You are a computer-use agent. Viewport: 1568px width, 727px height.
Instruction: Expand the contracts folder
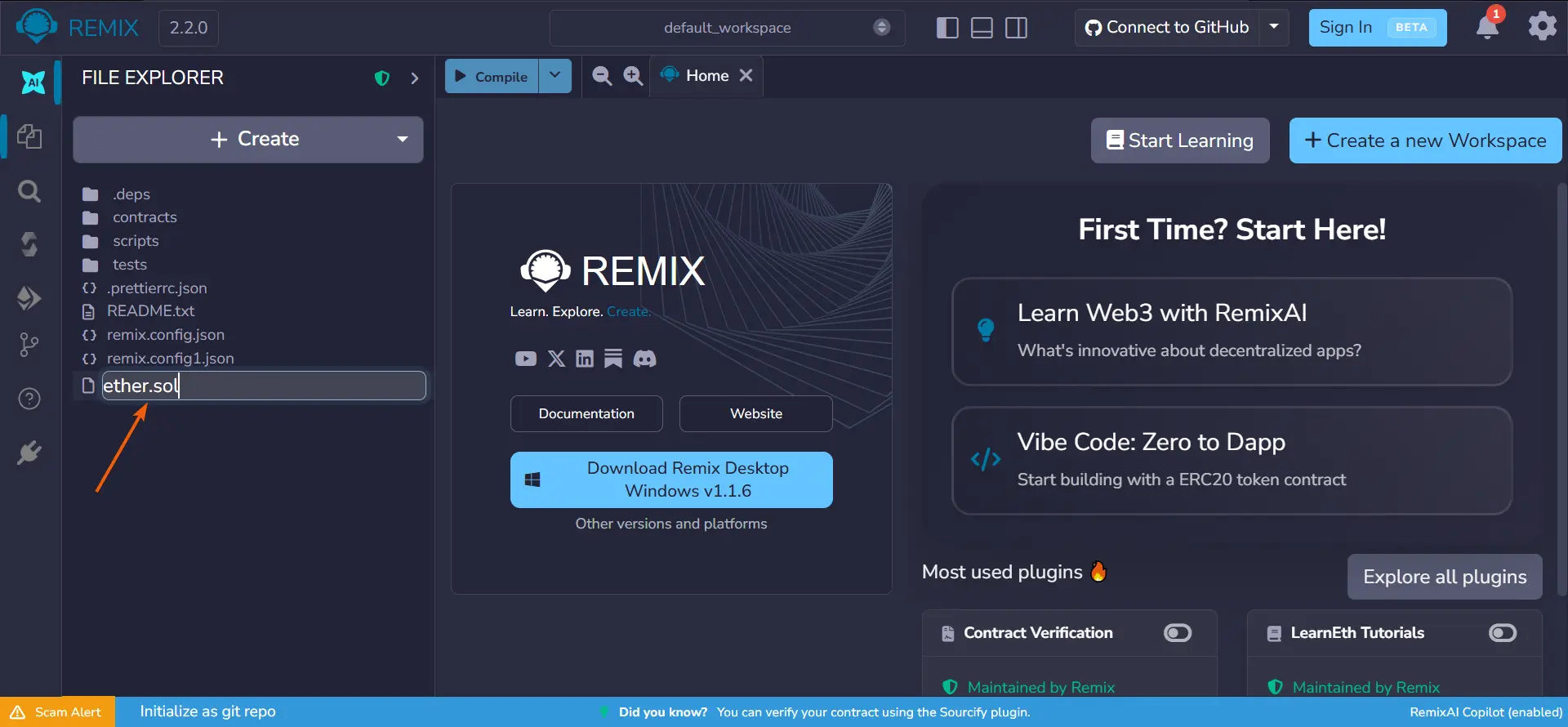[145, 217]
